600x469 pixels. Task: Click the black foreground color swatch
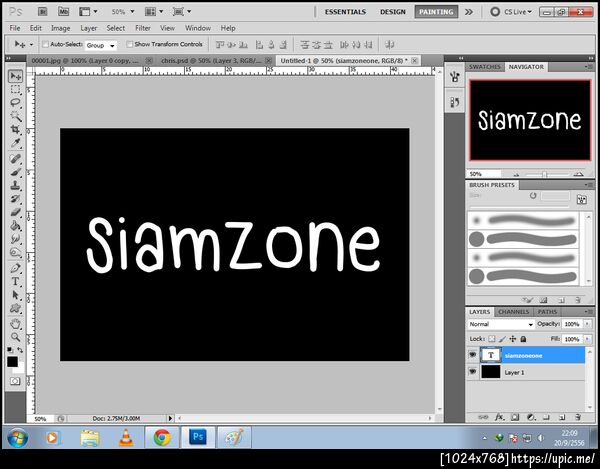point(12,361)
